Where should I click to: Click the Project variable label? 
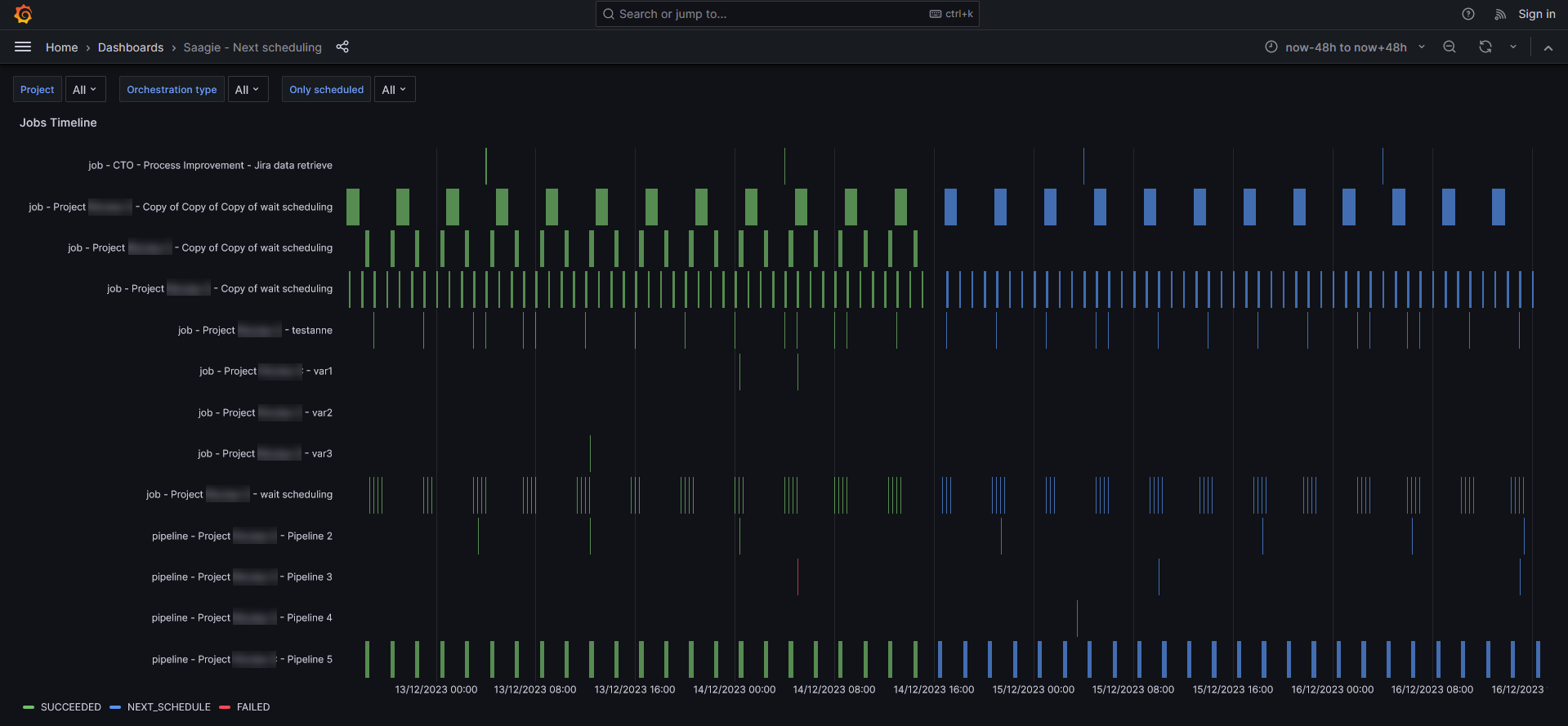click(38, 90)
